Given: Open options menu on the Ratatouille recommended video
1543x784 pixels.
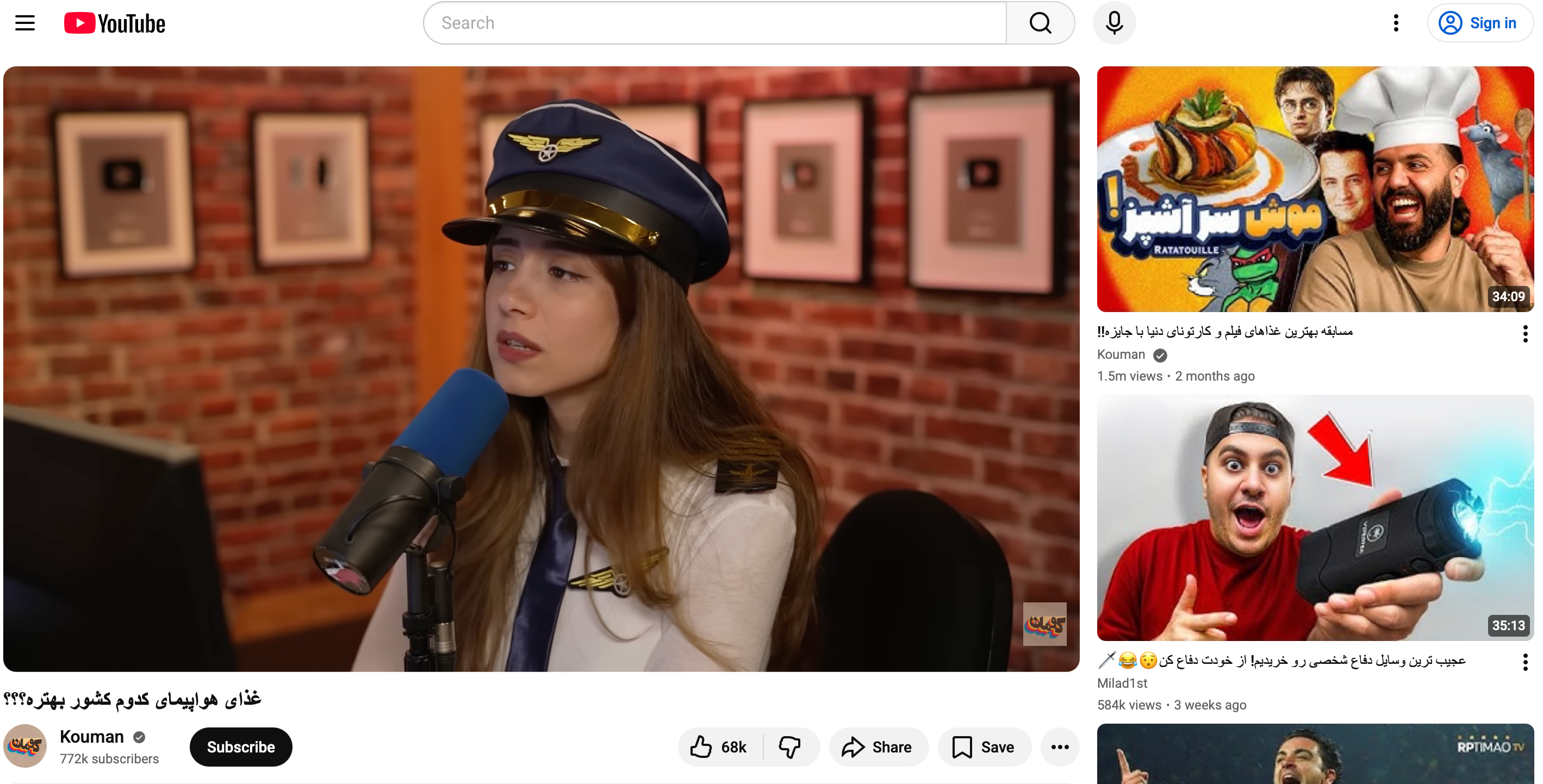Looking at the screenshot, I should [x=1525, y=334].
